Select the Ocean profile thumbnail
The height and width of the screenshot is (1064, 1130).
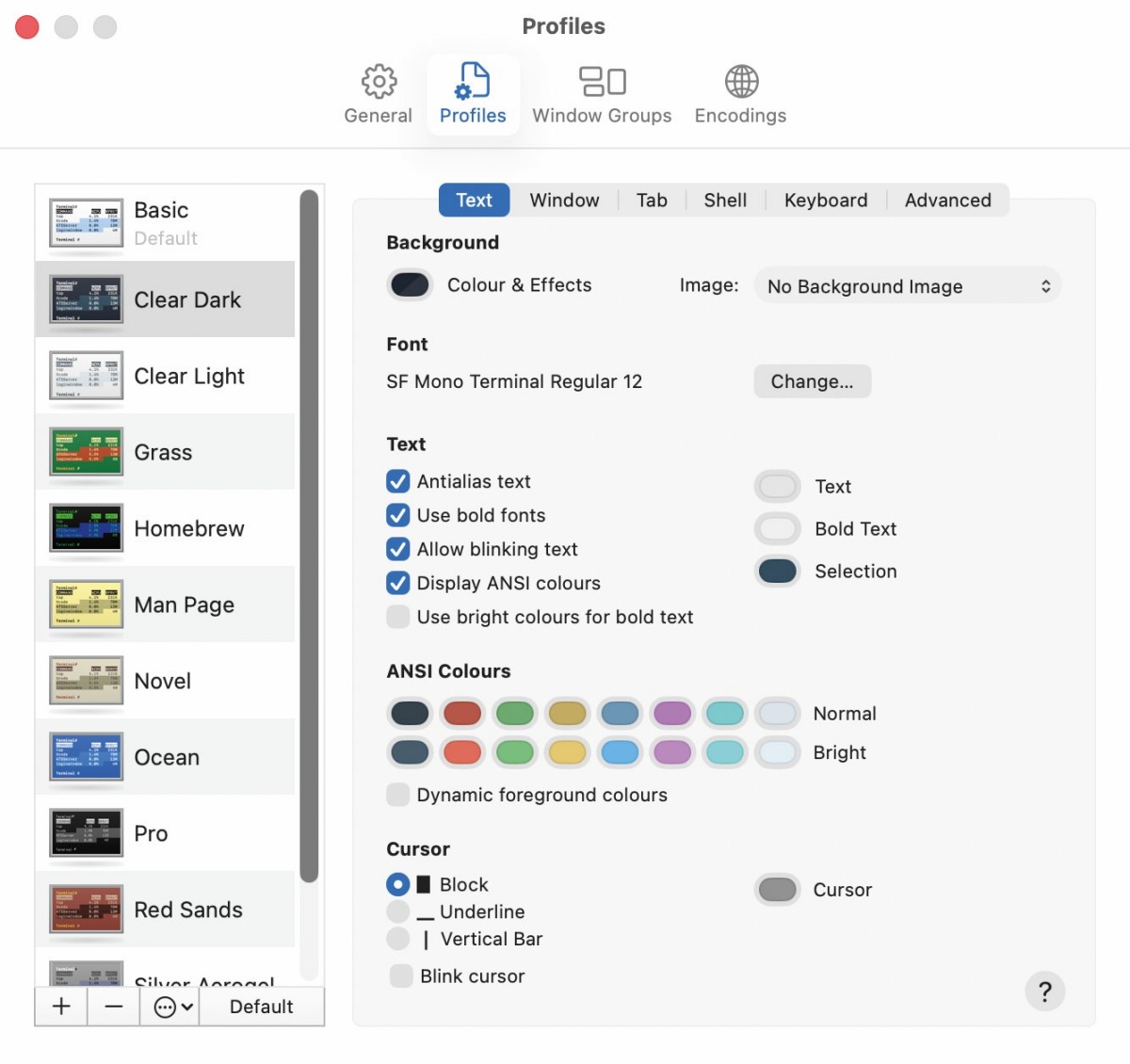coord(87,757)
